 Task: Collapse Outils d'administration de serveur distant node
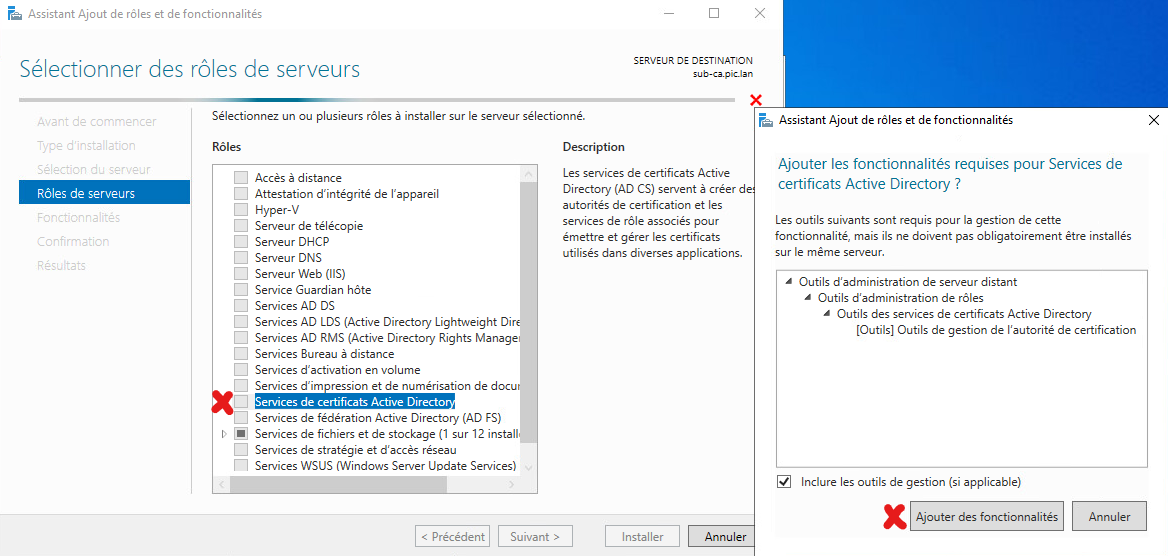789,282
